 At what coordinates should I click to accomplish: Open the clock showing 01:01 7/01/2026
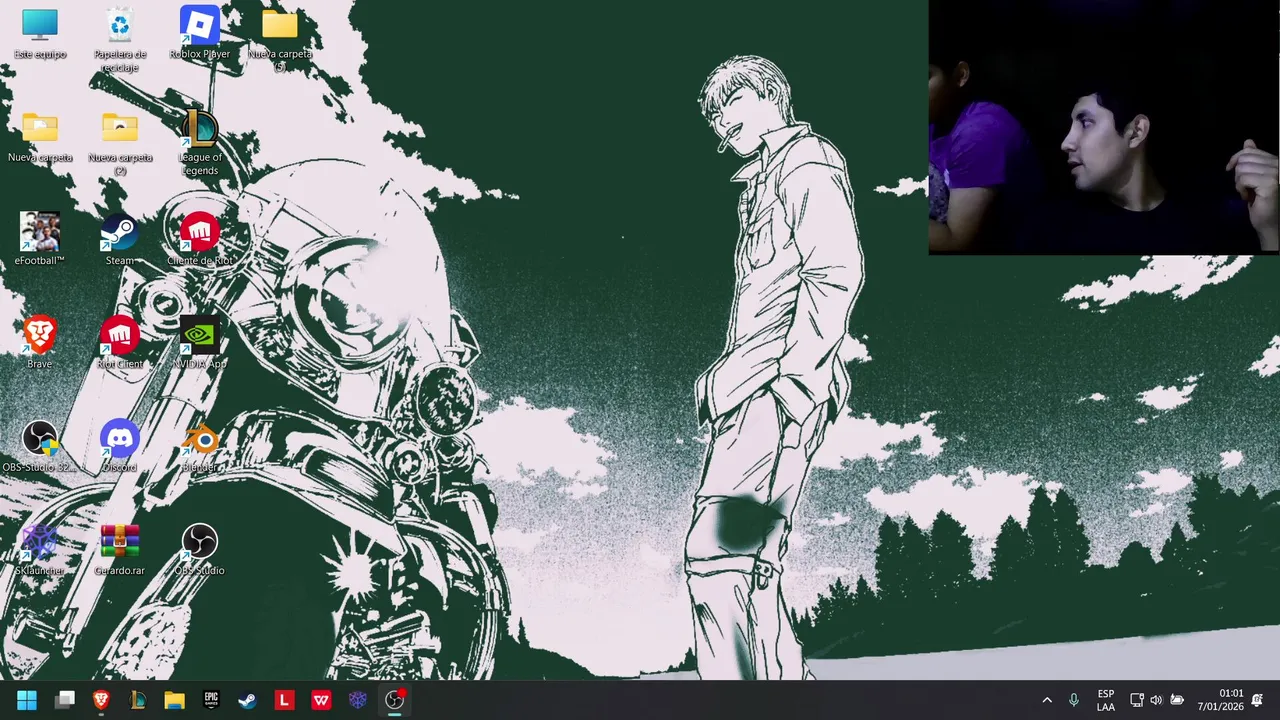[x=1220, y=700]
